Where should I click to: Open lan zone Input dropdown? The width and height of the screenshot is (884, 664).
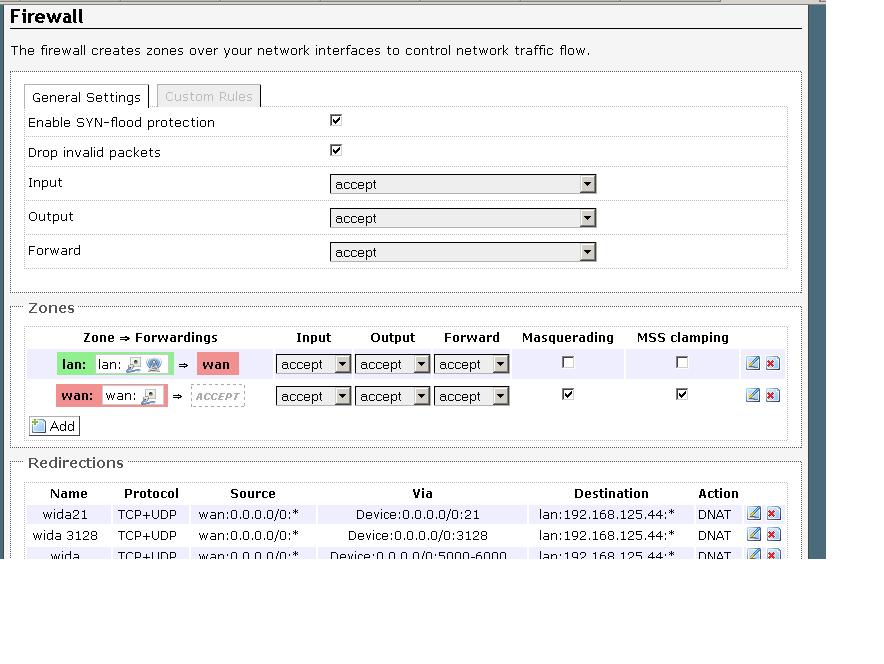point(313,364)
